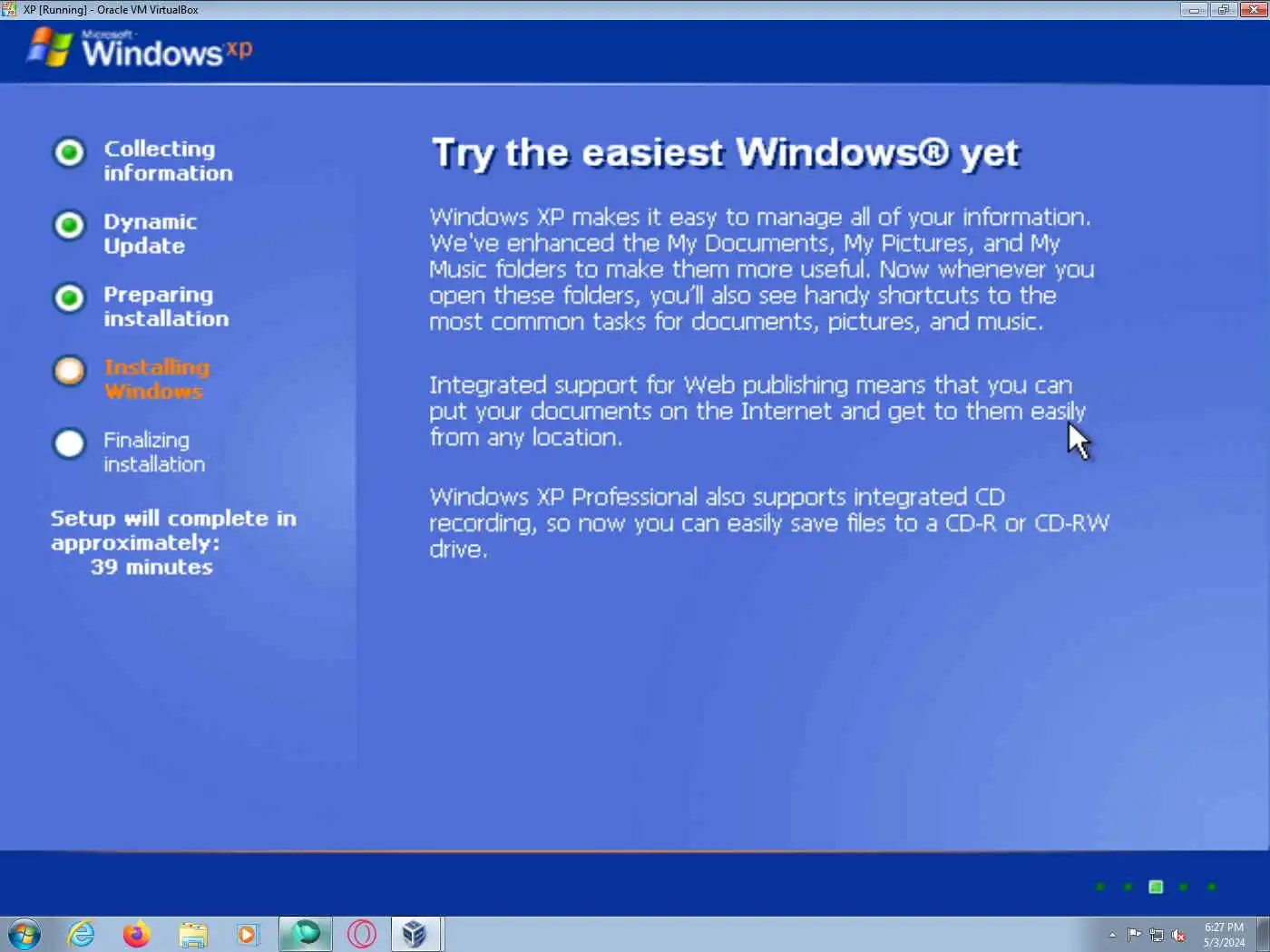1270x952 pixels.
Task: Open the muted volume tray icon
Action: coord(1178,935)
